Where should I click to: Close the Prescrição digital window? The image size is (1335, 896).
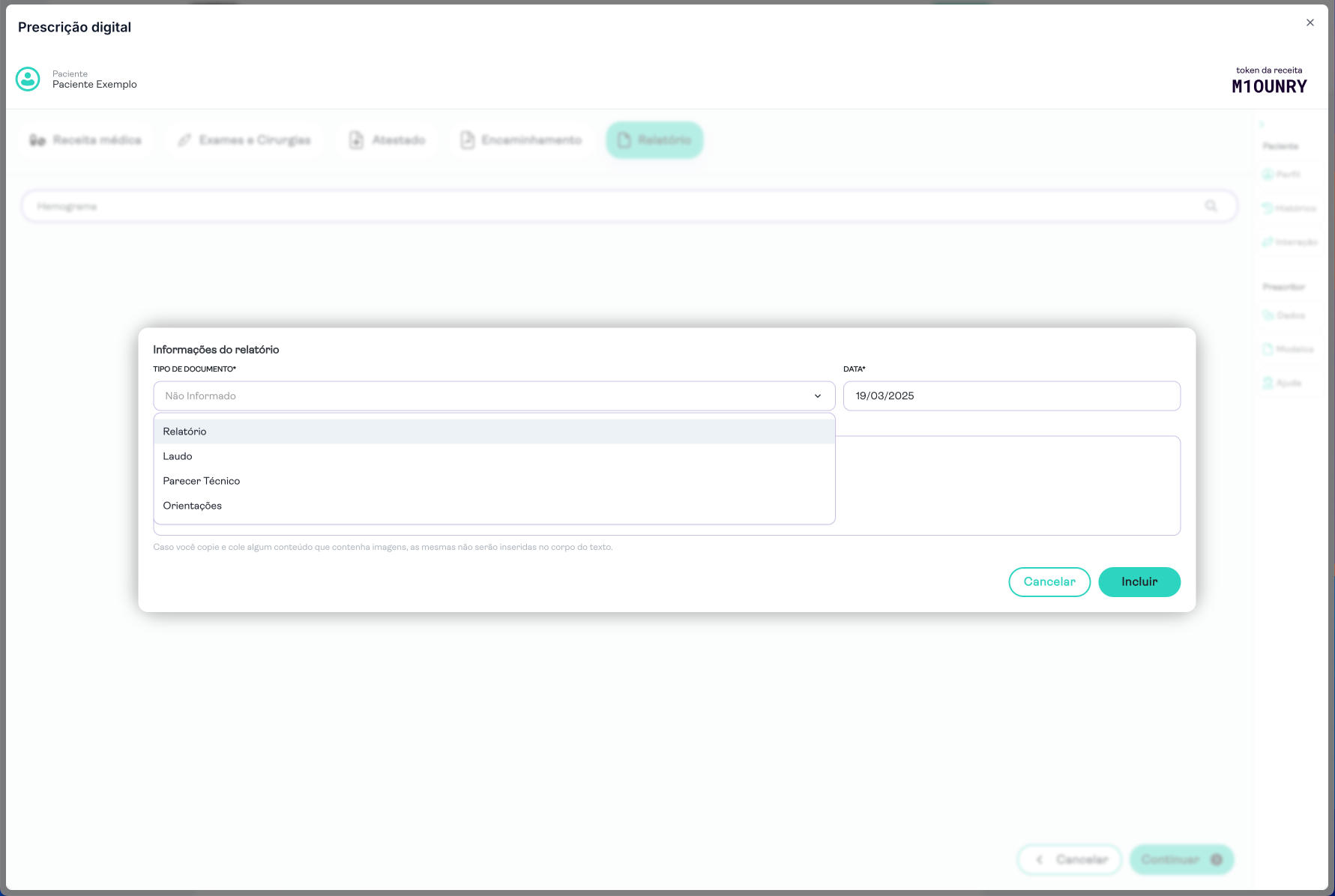tap(1310, 22)
